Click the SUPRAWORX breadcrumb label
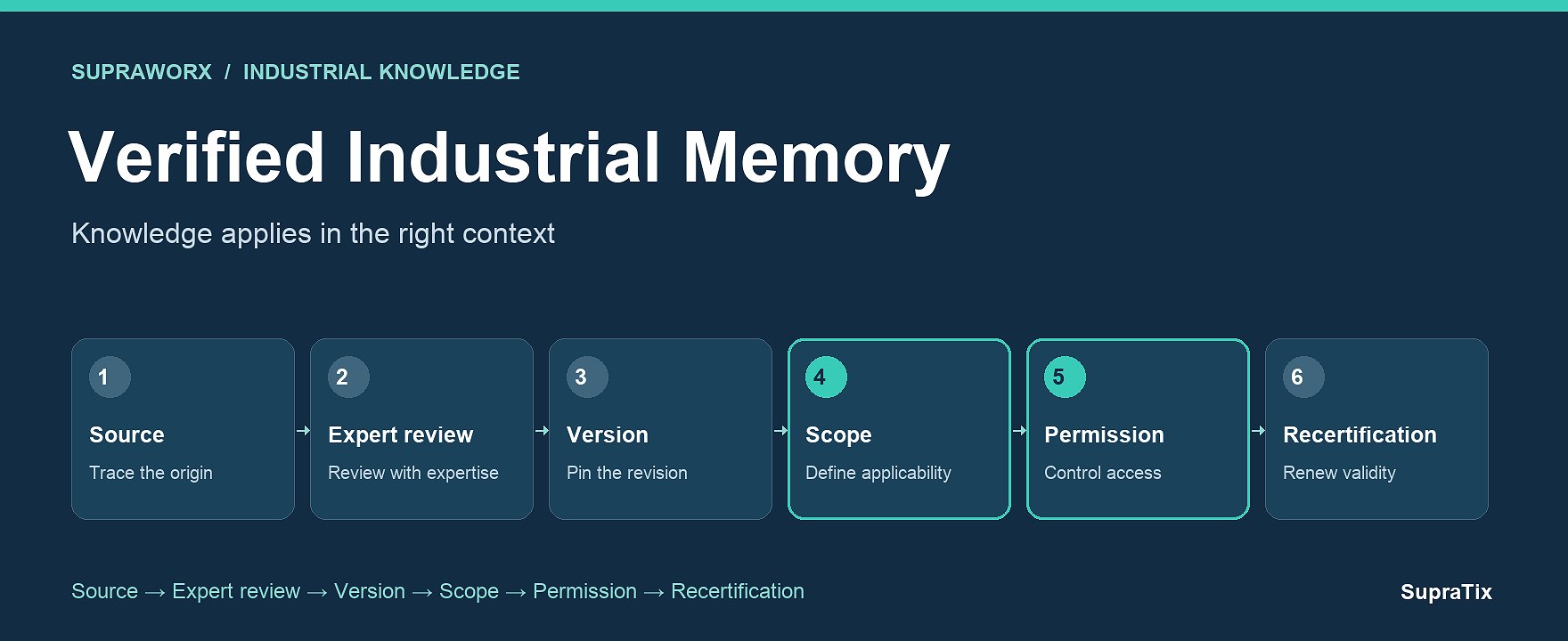Image resolution: width=1568 pixels, height=641 pixels. [142, 72]
